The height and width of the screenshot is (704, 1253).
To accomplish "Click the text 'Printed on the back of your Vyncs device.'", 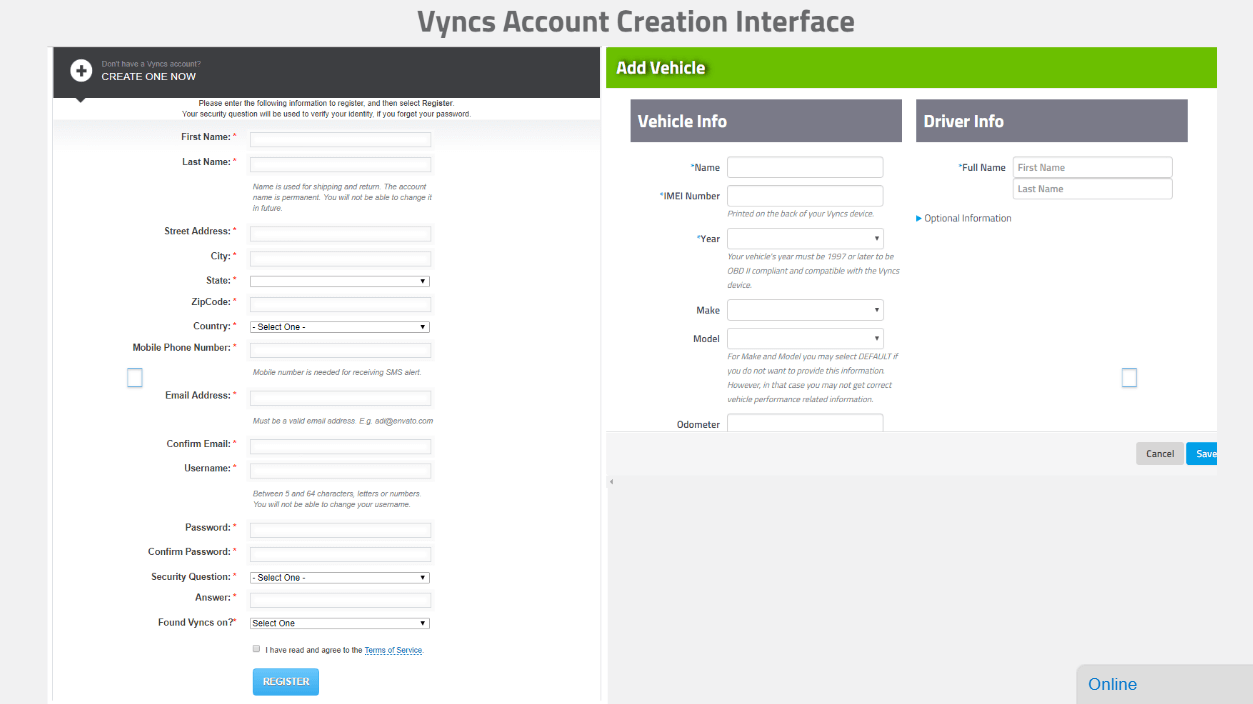I will coord(801,214).
